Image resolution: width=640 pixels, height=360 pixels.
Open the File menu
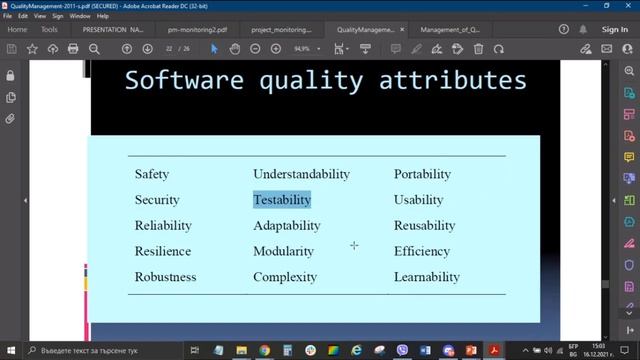click(7, 16)
